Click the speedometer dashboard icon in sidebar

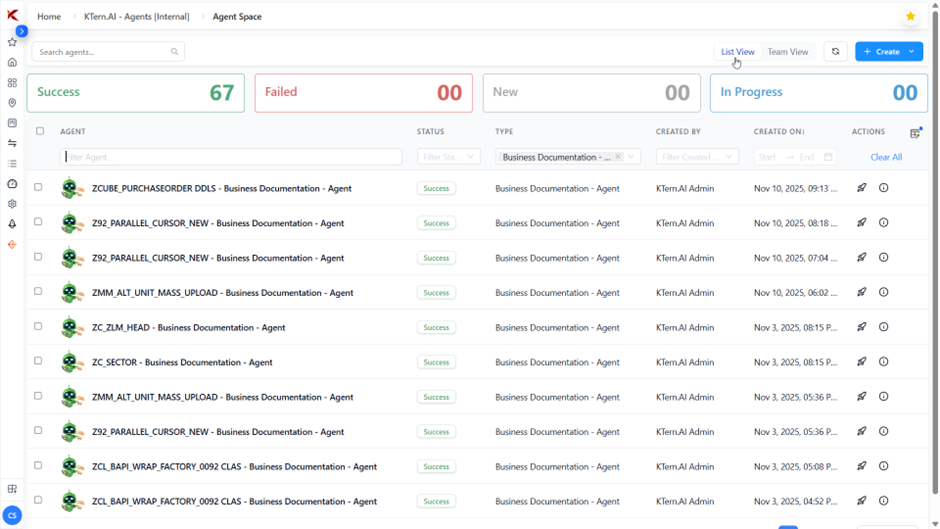pyautogui.click(x=12, y=184)
